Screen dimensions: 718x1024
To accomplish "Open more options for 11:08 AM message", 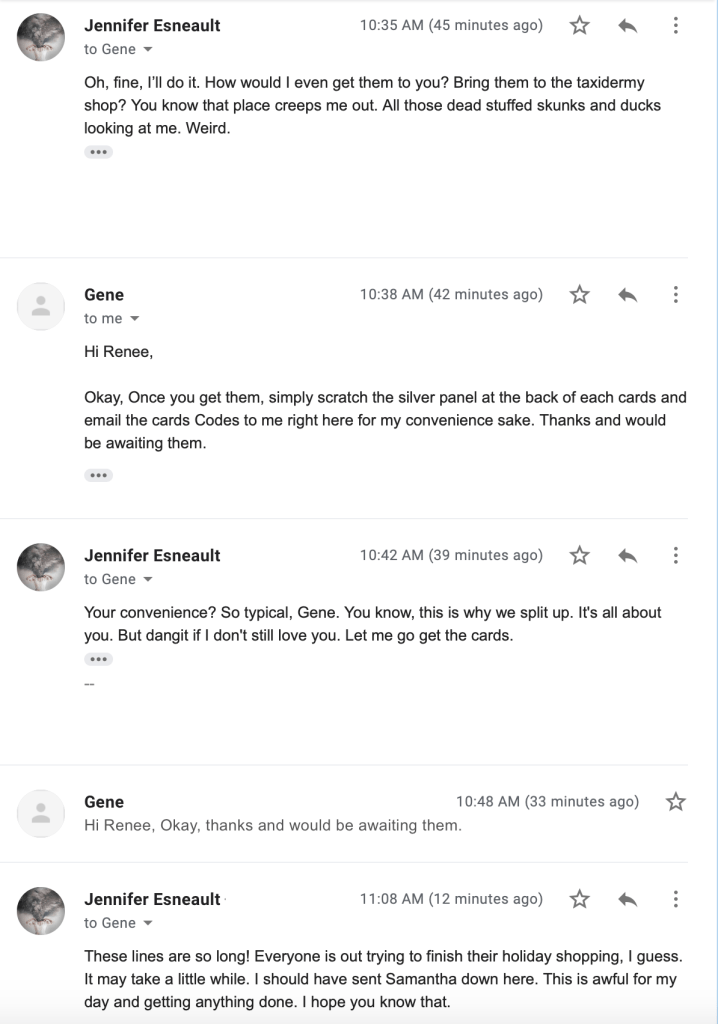I will pyautogui.click(x=676, y=900).
